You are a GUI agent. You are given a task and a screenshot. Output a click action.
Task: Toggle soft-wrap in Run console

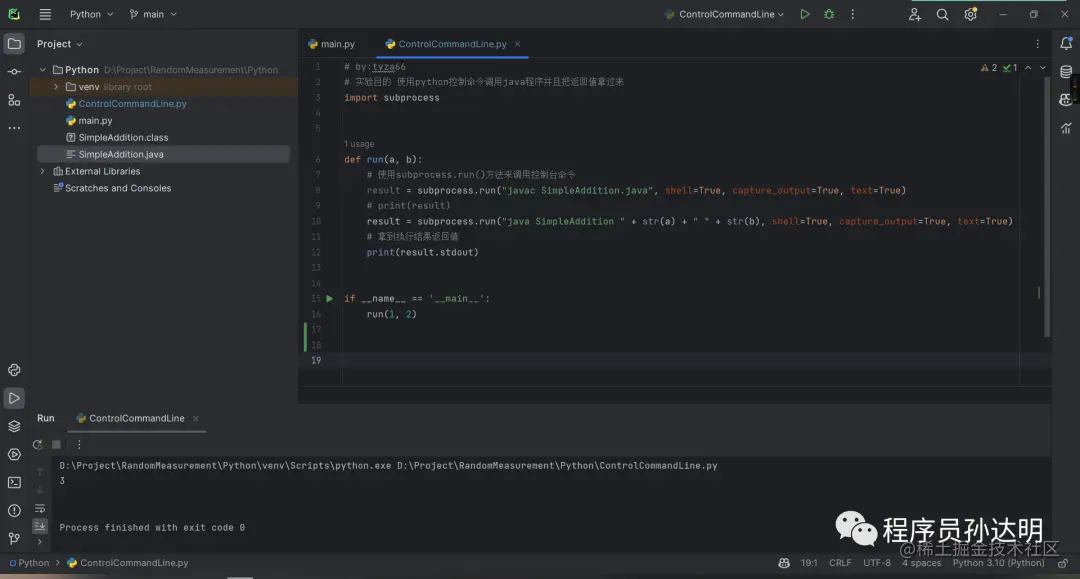pyautogui.click(x=40, y=509)
